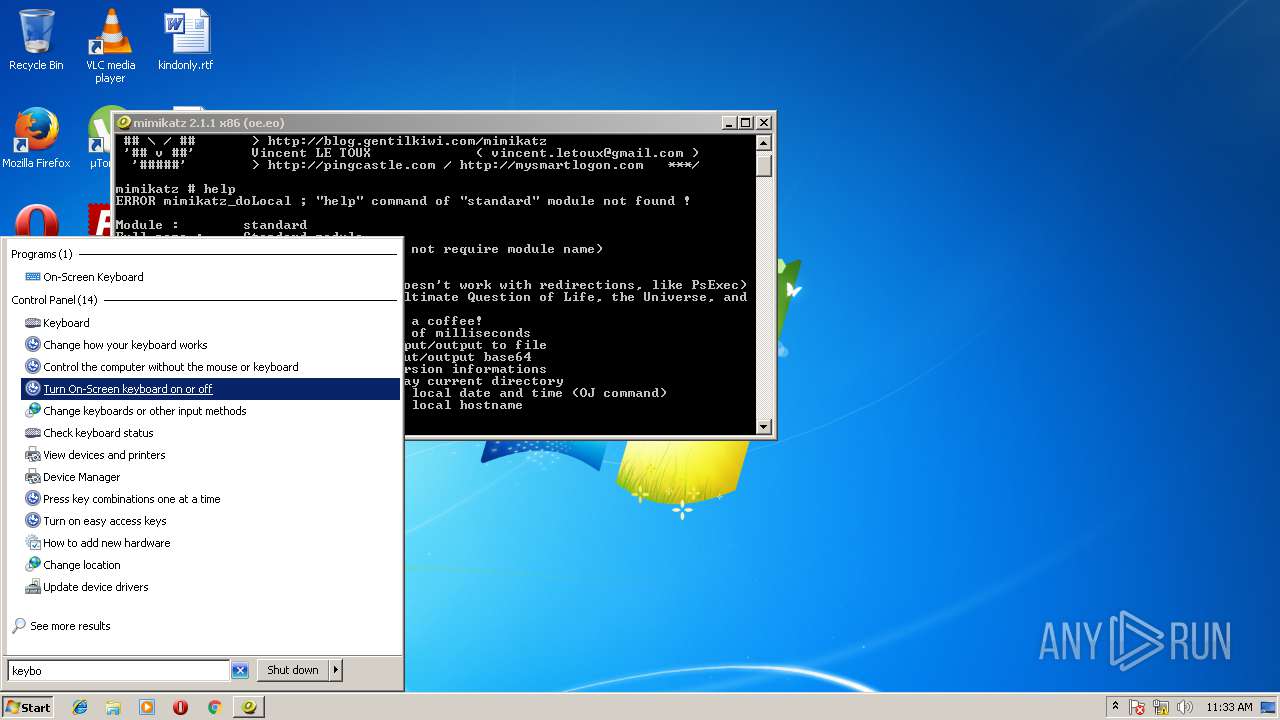Screen dimensions: 1280x720
Task: Click the 11:33 AM taskbar clock
Action: [1229, 707]
